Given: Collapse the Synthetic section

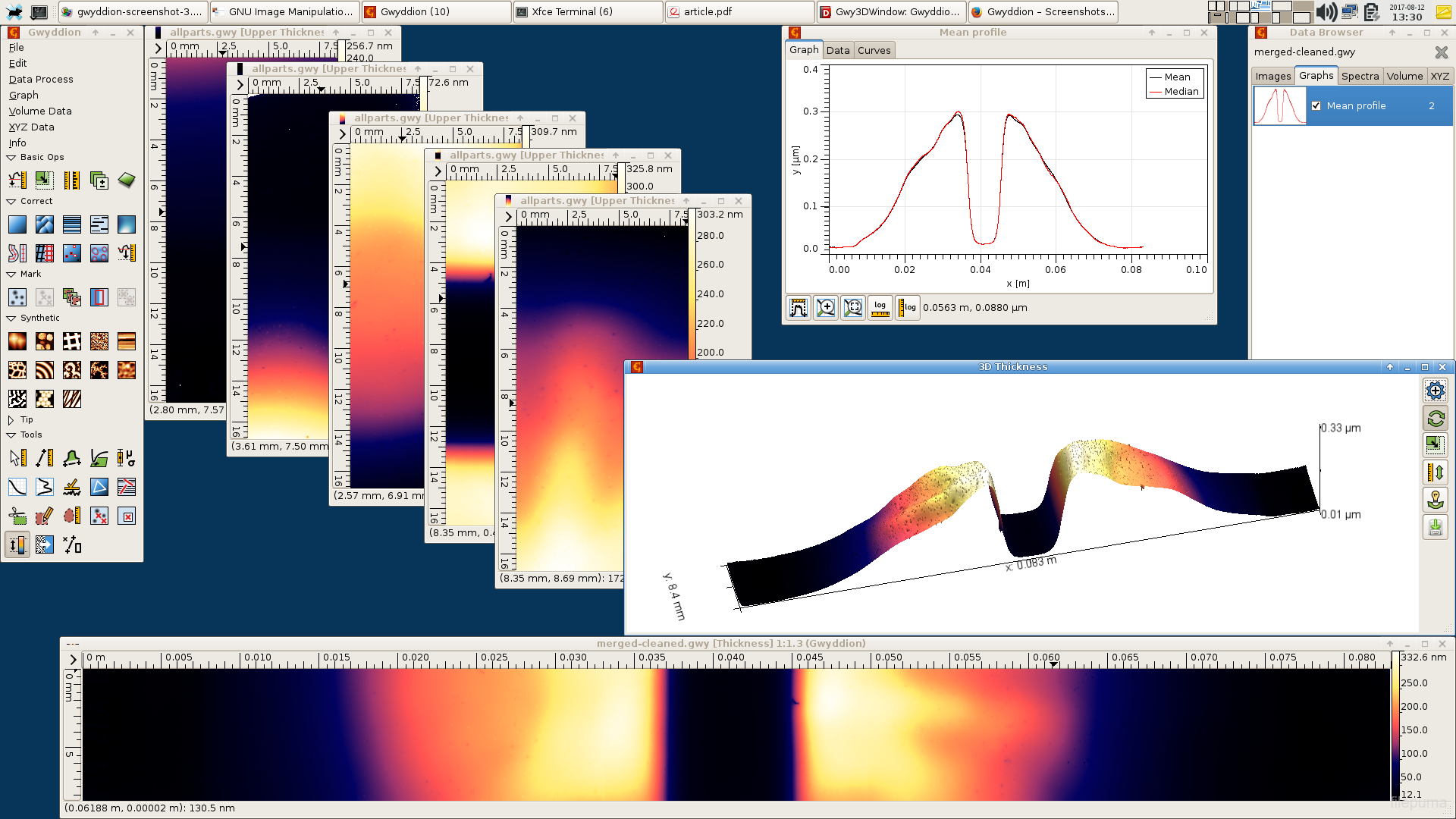Looking at the screenshot, I should (11, 318).
